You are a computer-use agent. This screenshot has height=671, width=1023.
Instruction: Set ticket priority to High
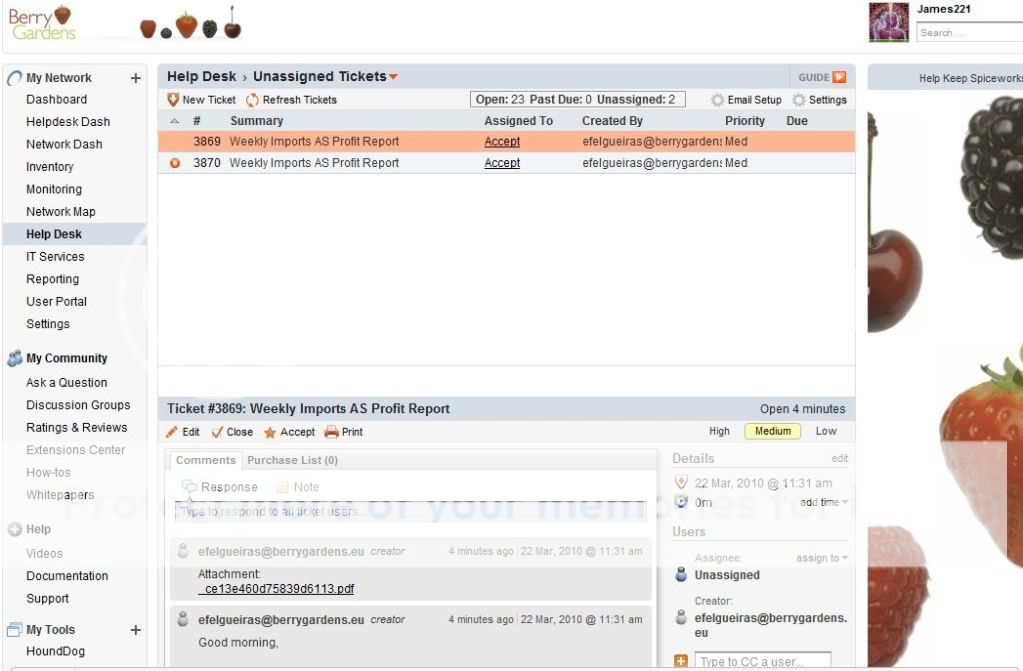718,431
